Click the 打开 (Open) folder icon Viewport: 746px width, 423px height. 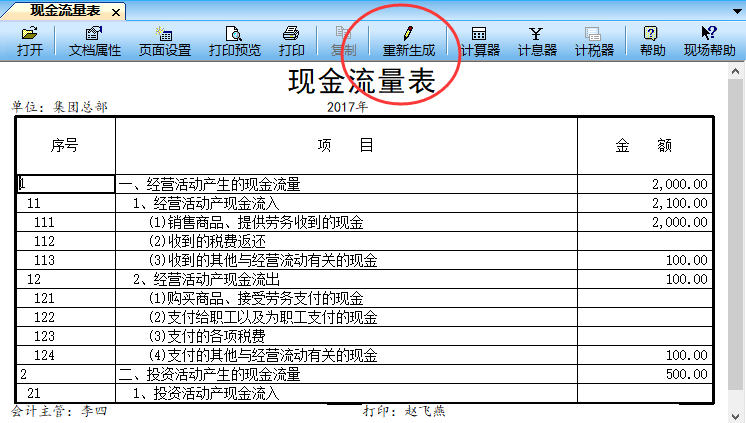(x=29, y=41)
